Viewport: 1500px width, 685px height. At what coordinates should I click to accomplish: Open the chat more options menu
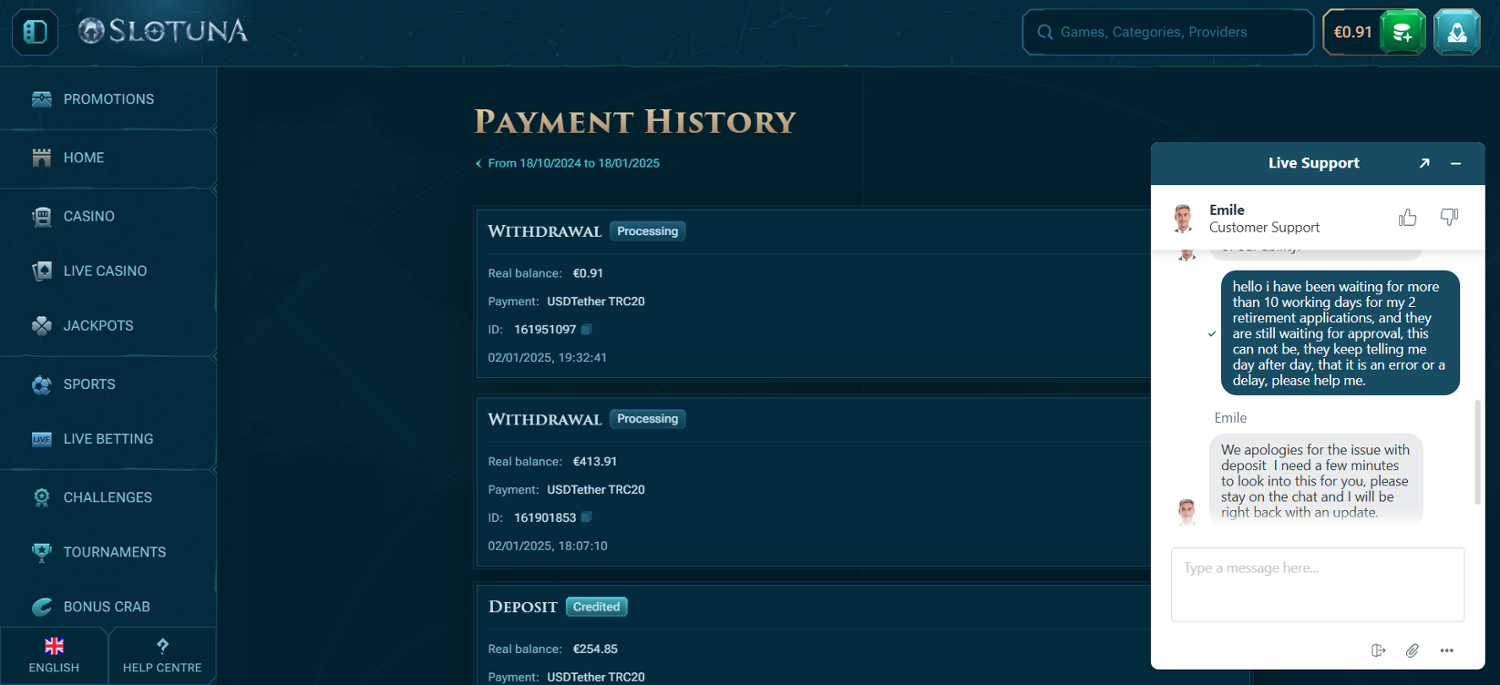pyautogui.click(x=1447, y=651)
